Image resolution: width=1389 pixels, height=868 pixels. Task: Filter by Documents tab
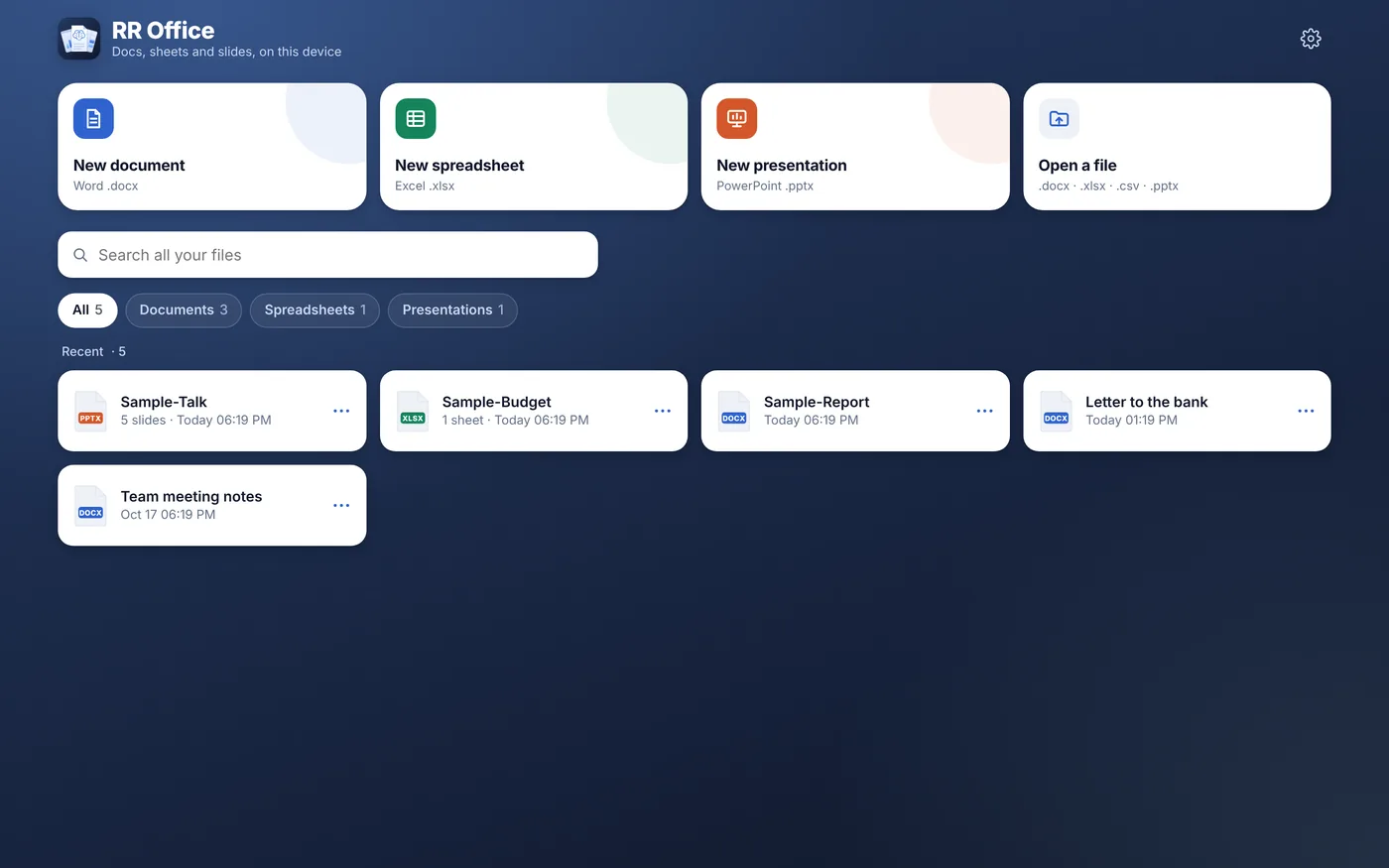[x=184, y=310]
